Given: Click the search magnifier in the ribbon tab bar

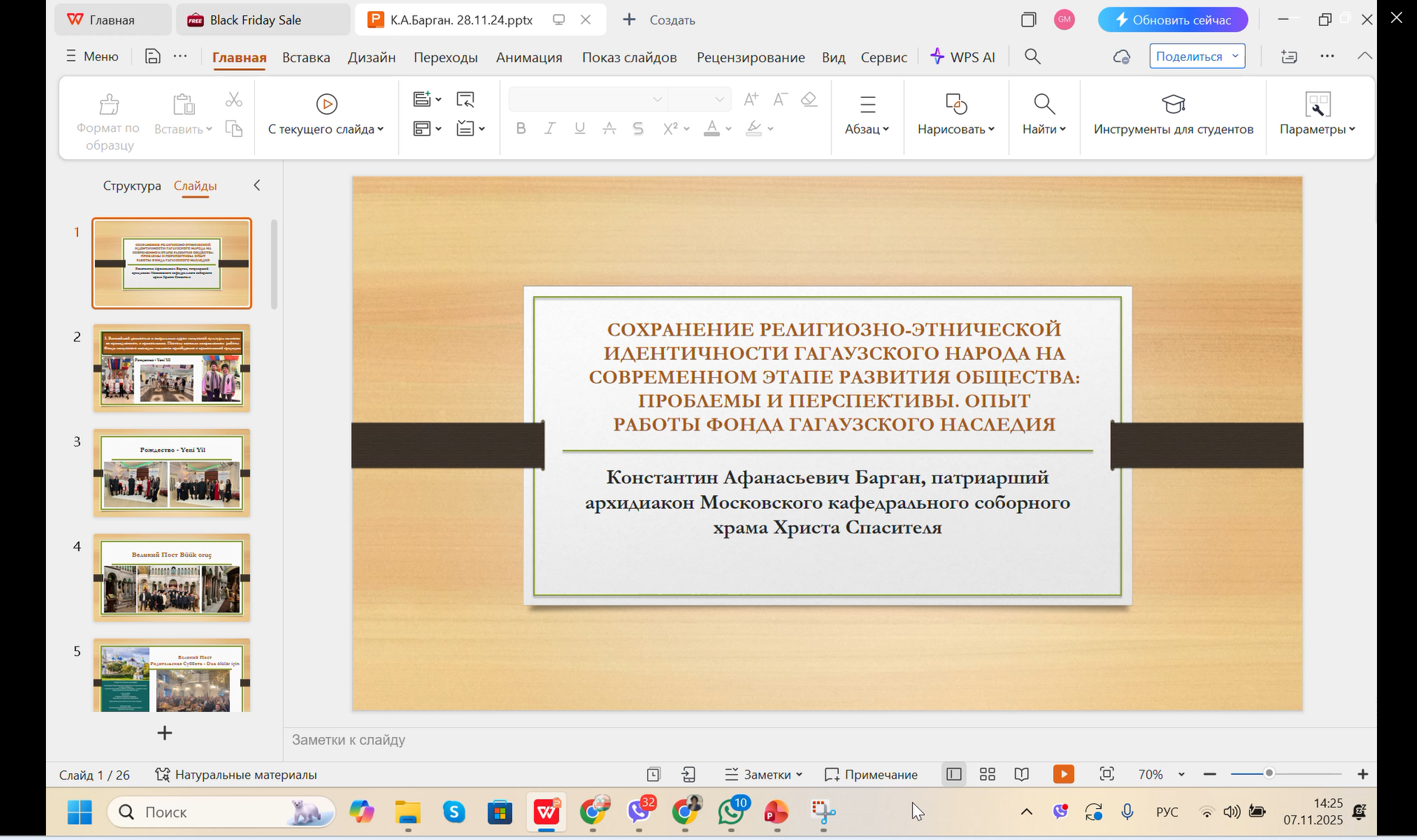Looking at the screenshot, I should coord(1032,56).
